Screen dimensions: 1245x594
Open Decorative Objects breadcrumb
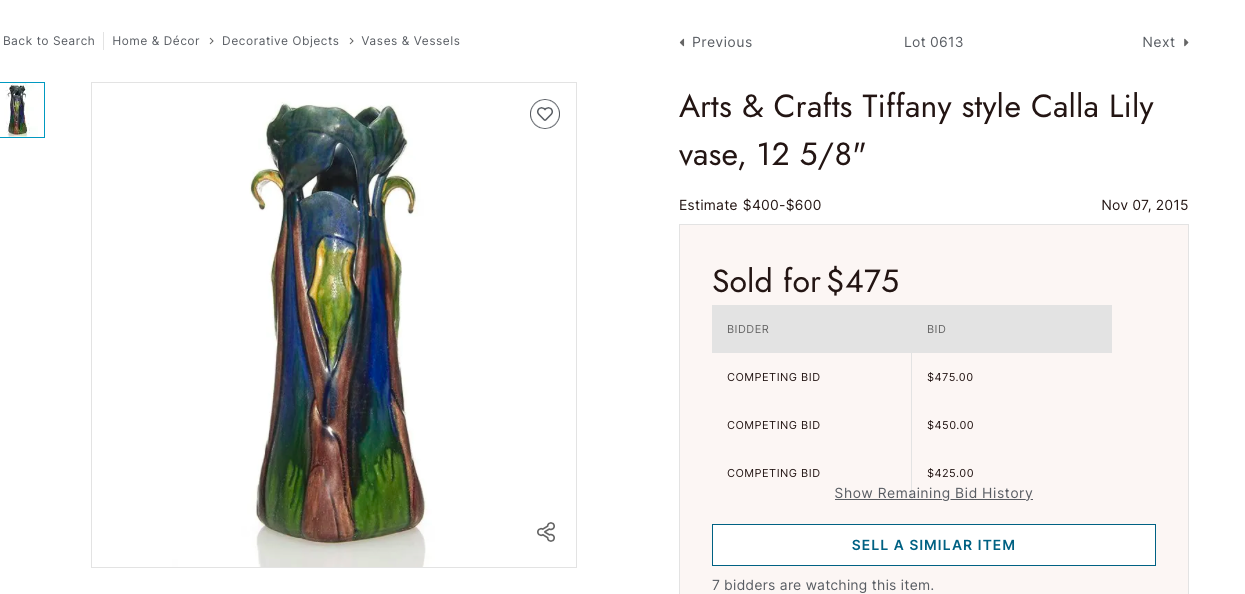(x=280, y=41)
